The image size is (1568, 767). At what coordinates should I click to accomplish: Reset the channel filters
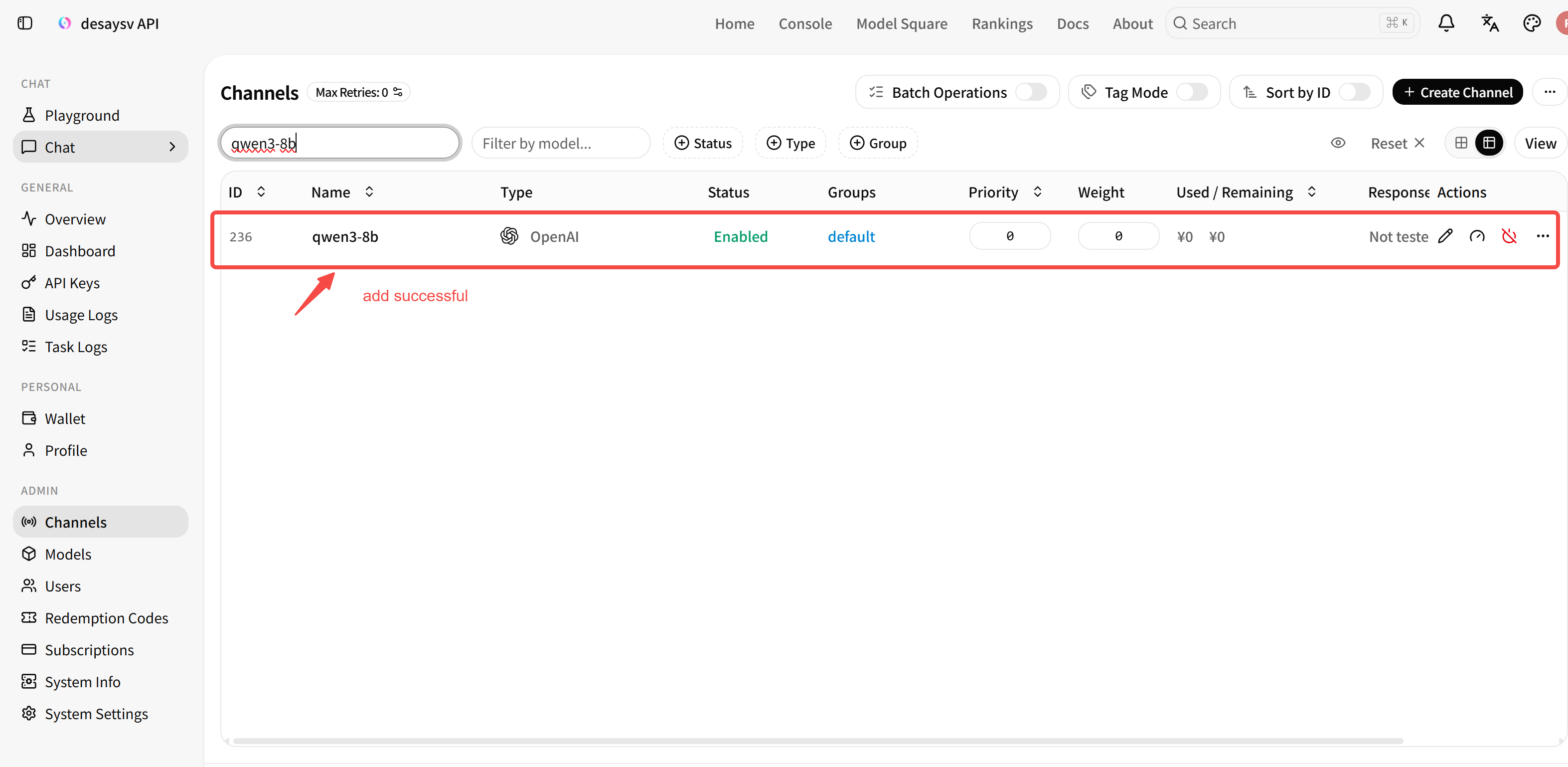click(x=1397, y=143)
